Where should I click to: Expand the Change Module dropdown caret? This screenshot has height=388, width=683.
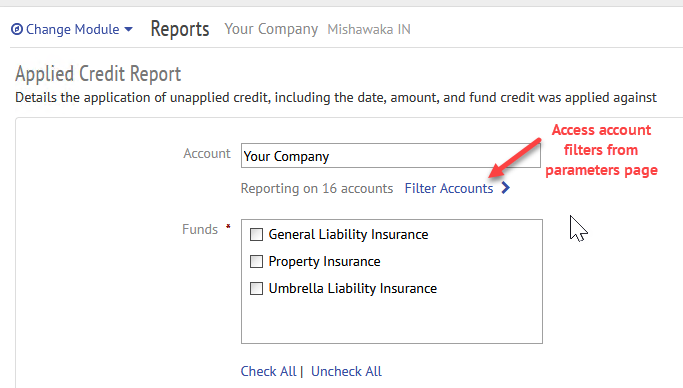click(128, 29)
